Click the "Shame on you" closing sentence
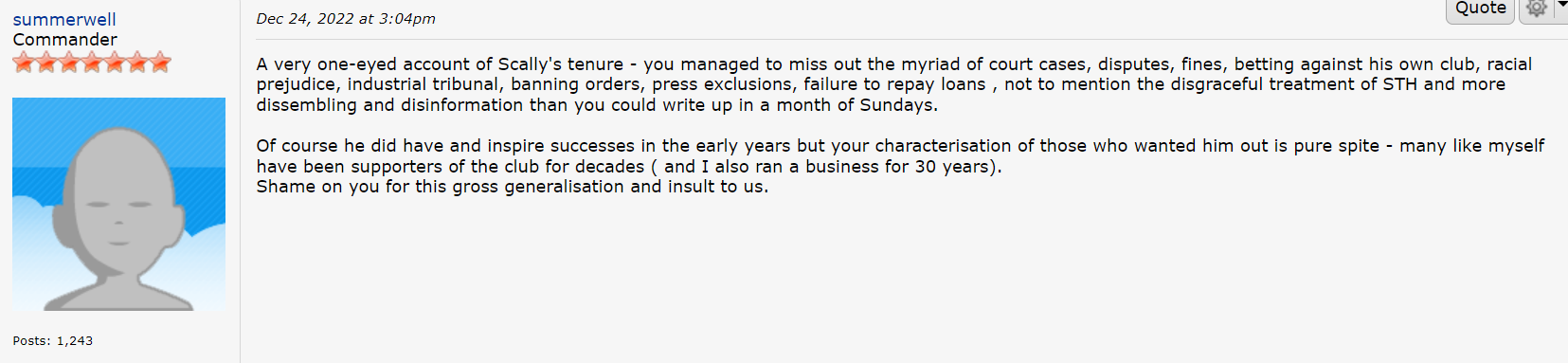 513,187
